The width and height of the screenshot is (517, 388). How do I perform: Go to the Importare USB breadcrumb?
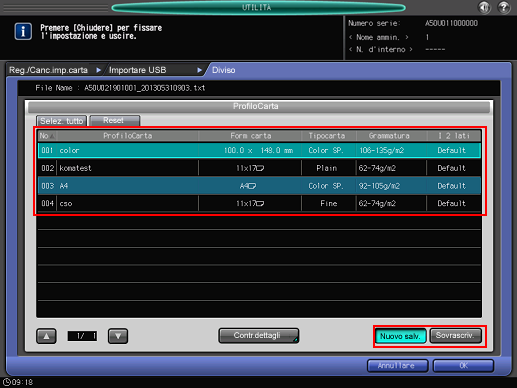pos(137,70)
